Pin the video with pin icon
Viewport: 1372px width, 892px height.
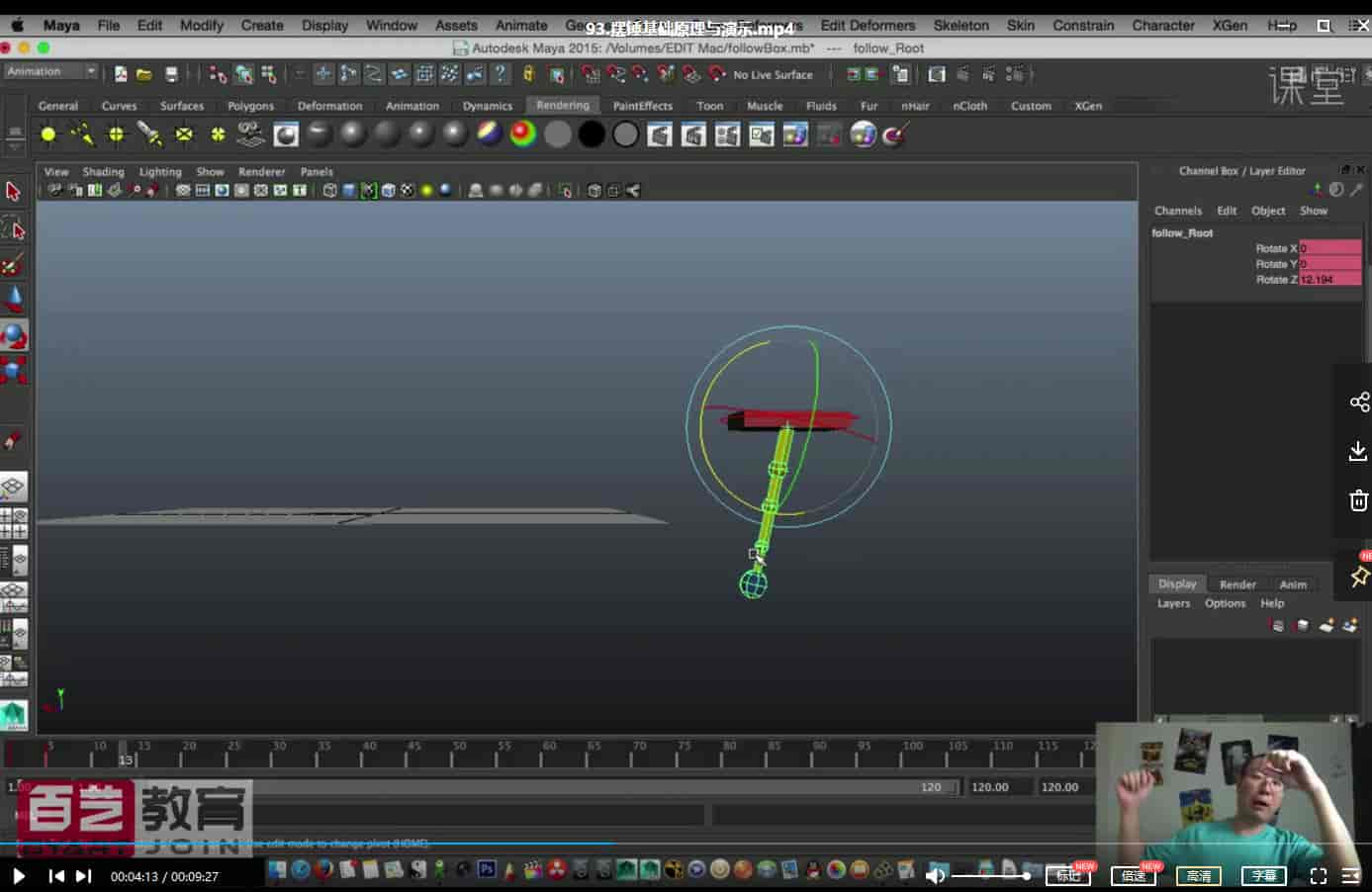(x=1359, y=576)
